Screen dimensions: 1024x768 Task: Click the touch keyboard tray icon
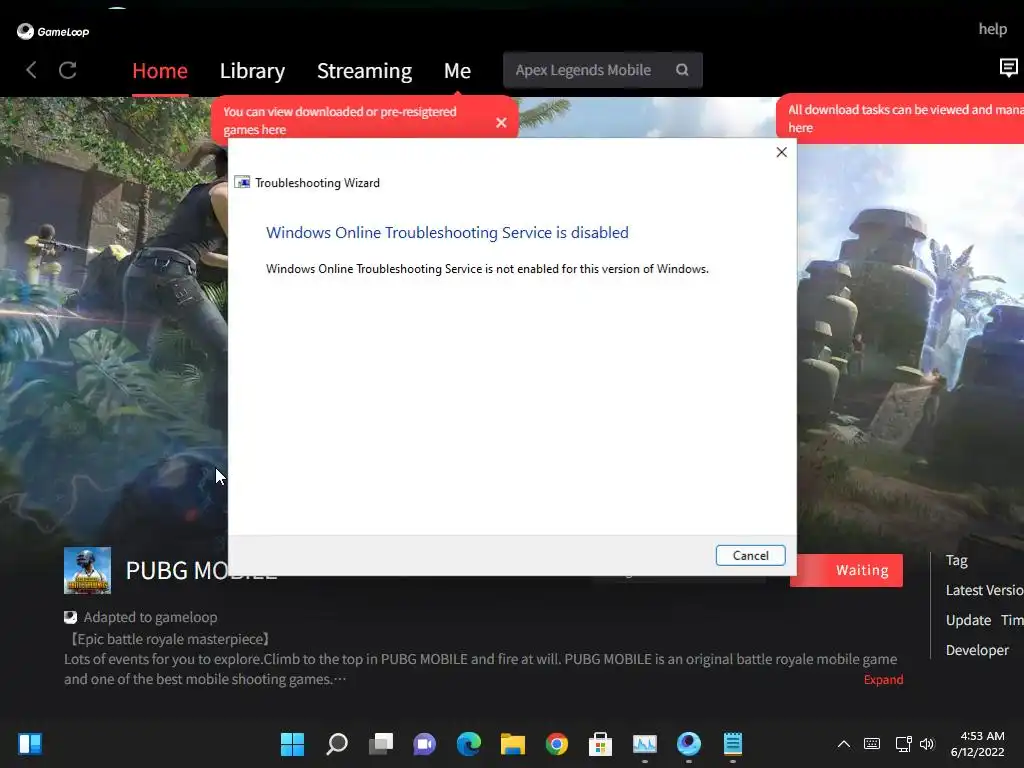coord(871,744)
